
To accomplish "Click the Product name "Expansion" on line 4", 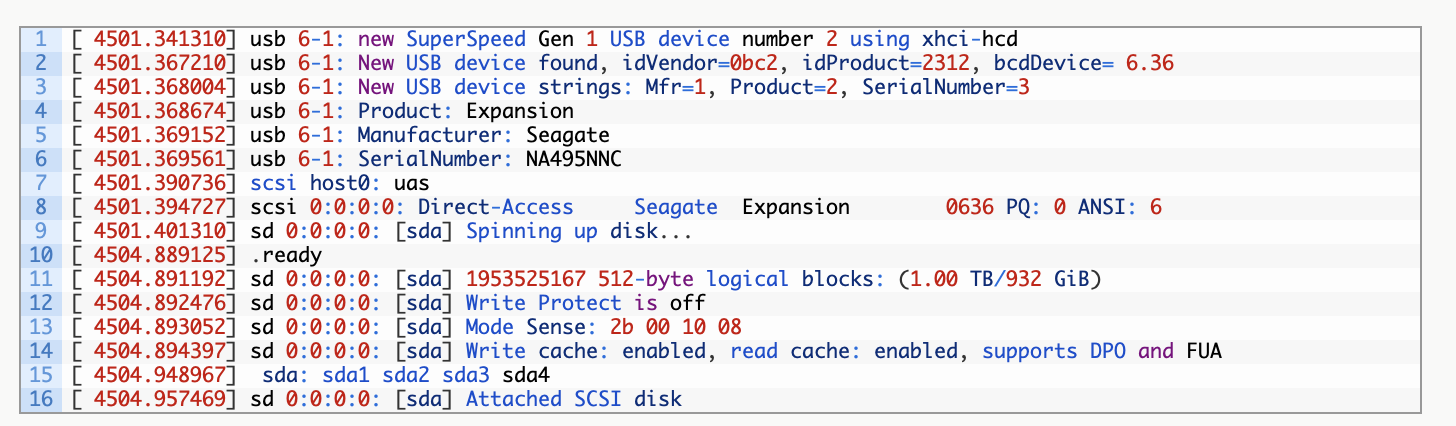I will [520, 111].
